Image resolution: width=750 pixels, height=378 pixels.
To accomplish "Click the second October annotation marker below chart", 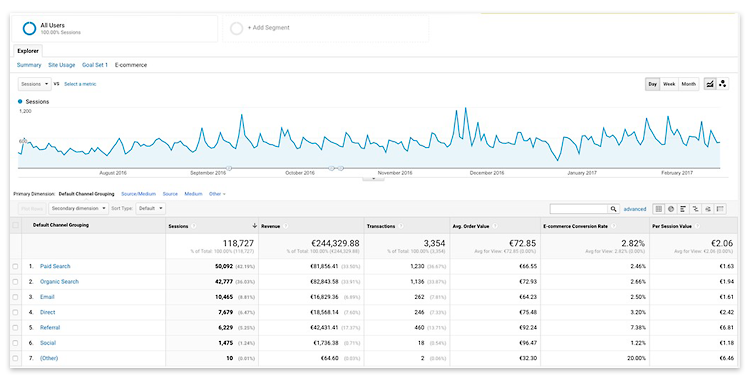I will (x=341, y=168).
